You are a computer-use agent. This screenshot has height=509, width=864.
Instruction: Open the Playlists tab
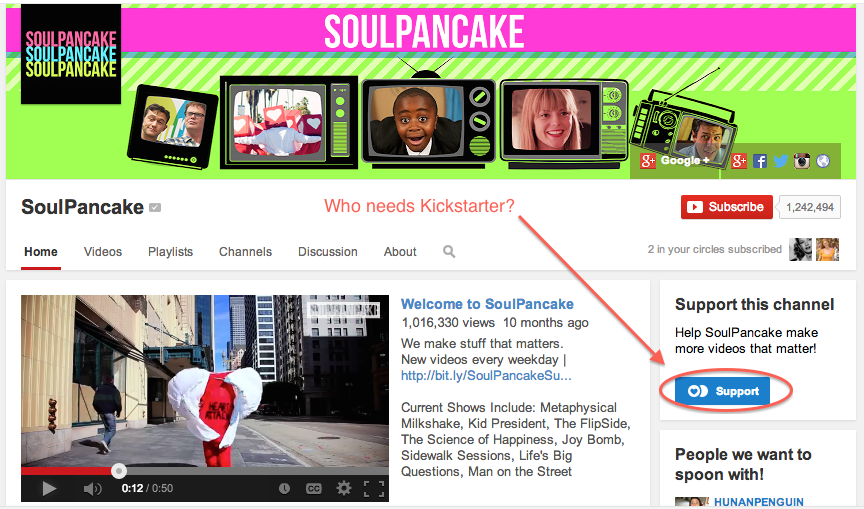point(170,252)
